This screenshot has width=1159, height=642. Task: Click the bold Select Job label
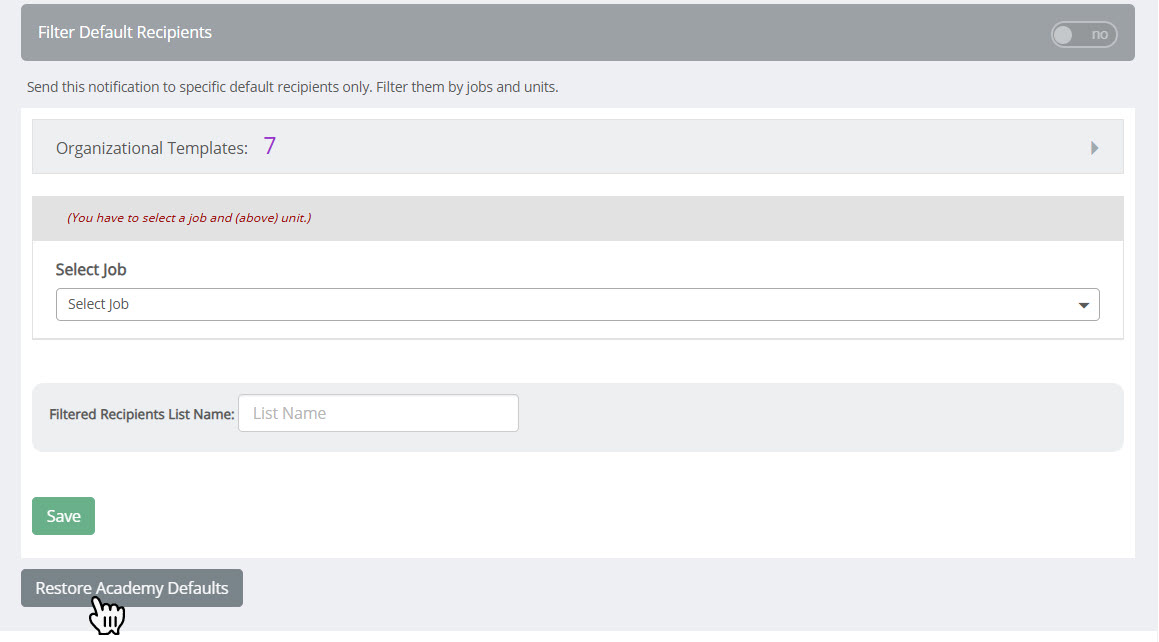click(x=91, y=270)
